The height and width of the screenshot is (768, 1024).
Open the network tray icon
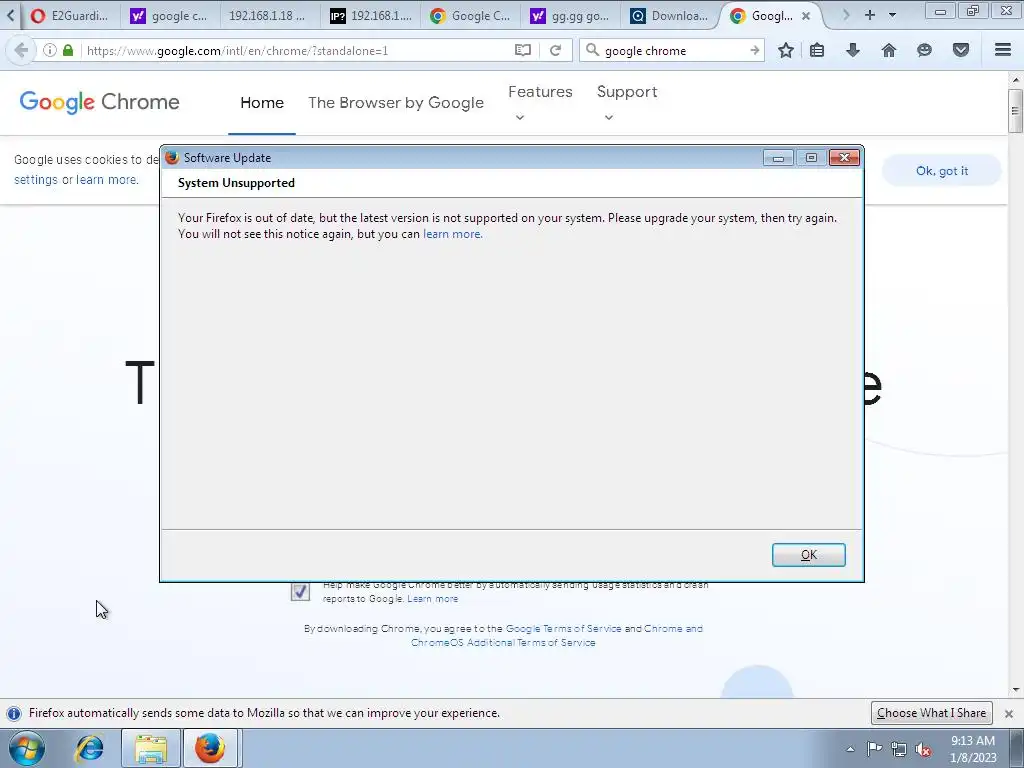[x=899, y=749]
